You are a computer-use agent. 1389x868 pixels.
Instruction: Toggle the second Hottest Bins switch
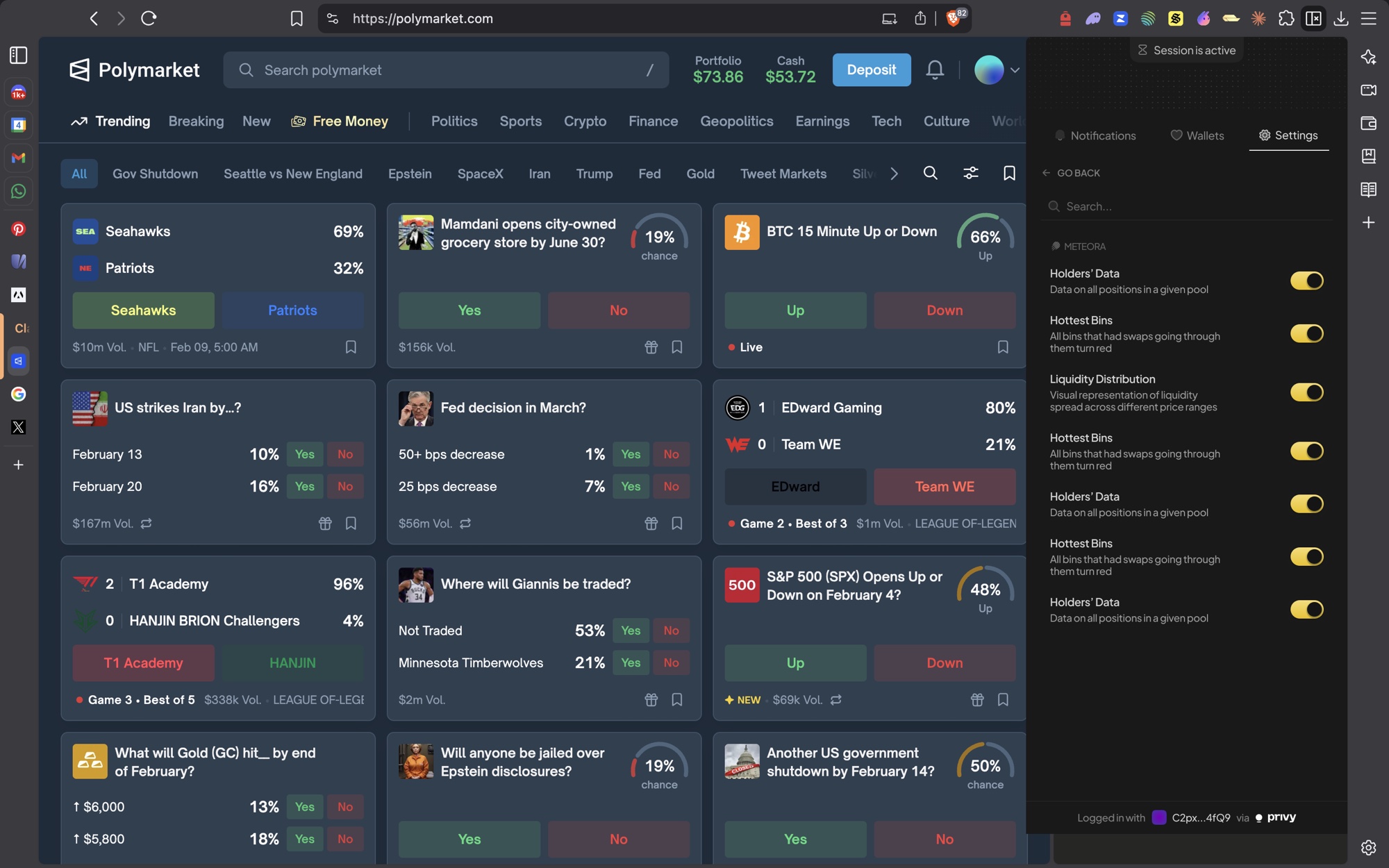click(x=1306, y=451)
